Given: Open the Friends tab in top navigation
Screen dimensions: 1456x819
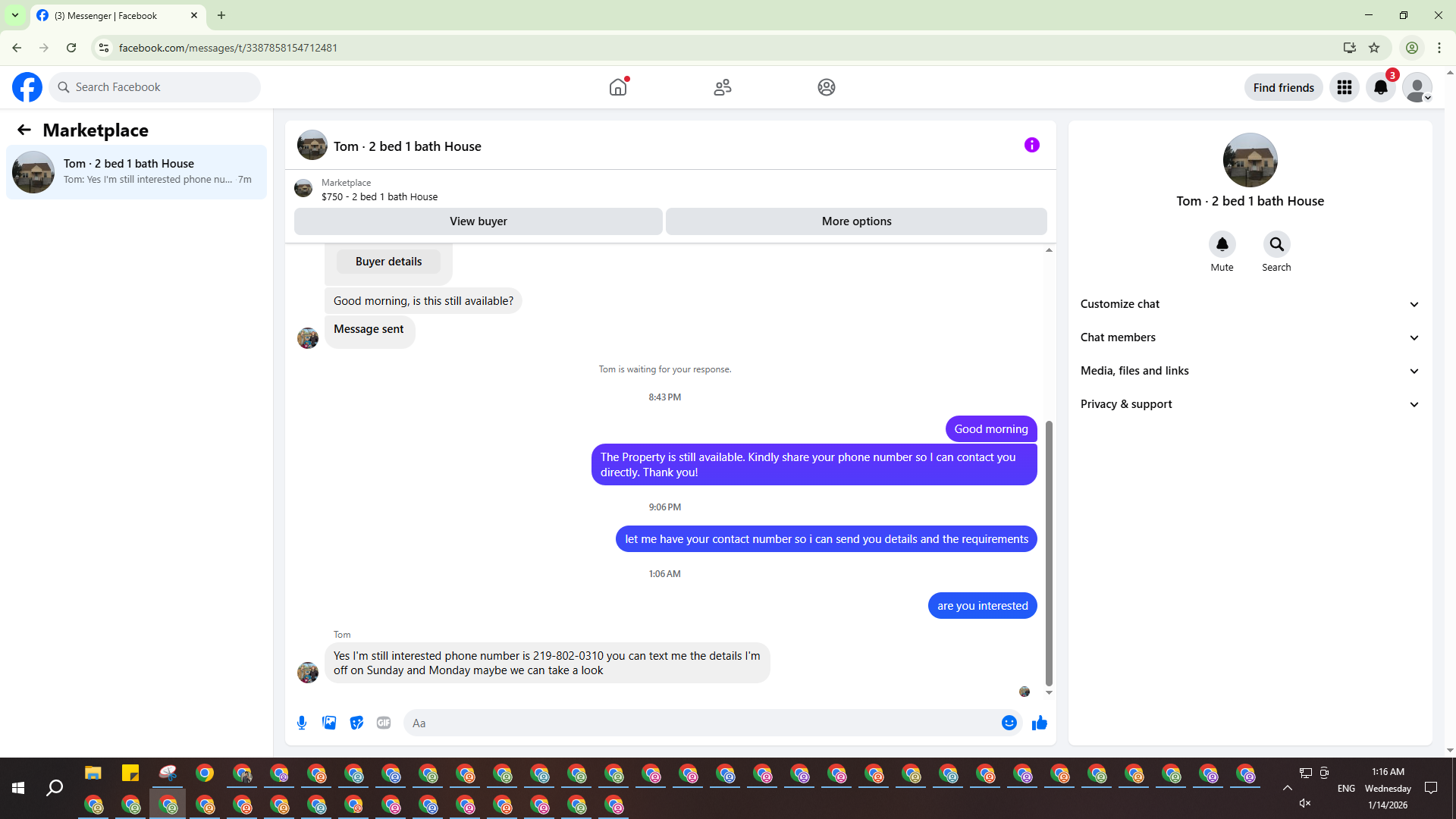Looking at the screenshot, I should (722, 87).
